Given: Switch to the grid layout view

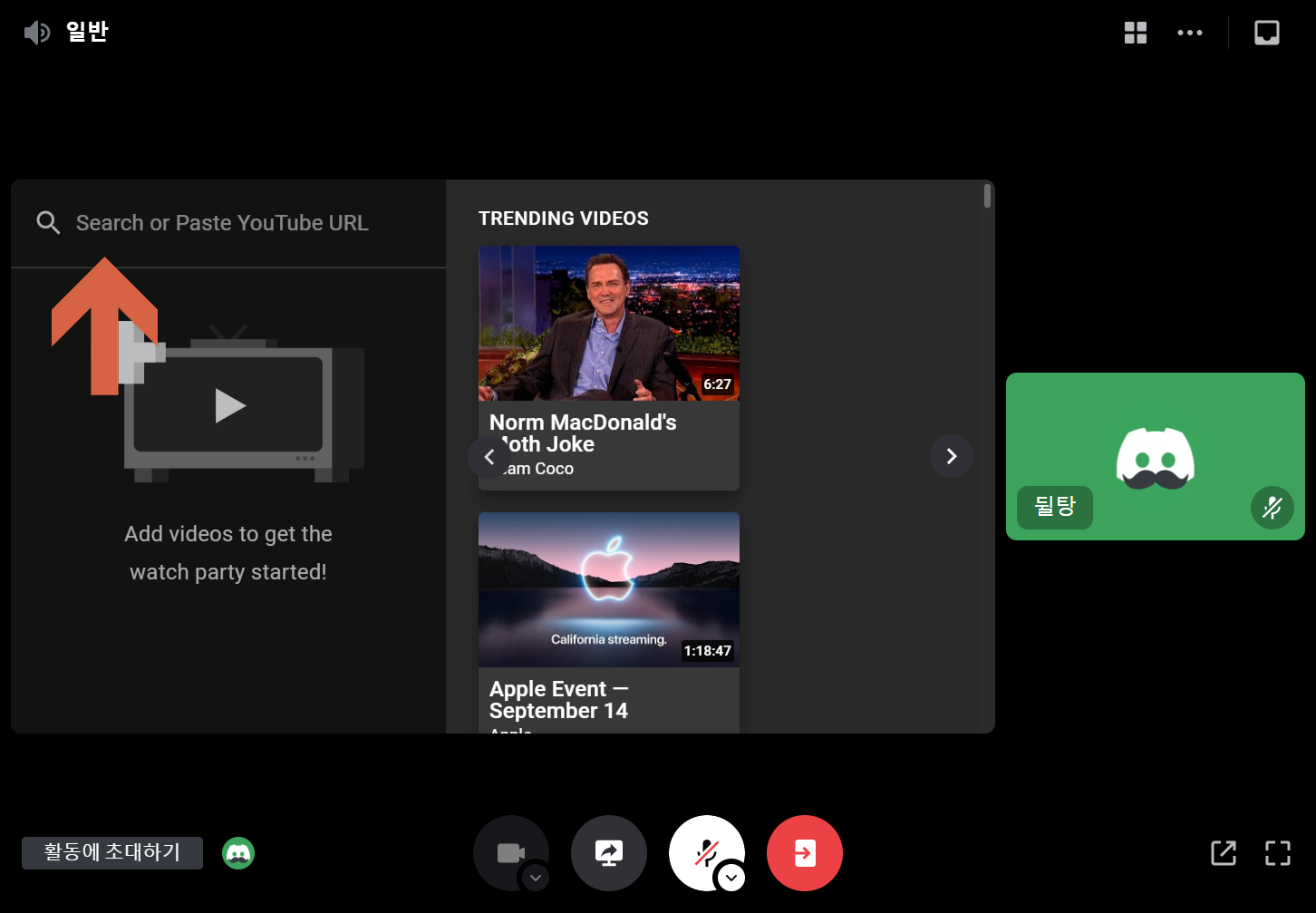Looking at the screenshot, I should [1135, 33].
